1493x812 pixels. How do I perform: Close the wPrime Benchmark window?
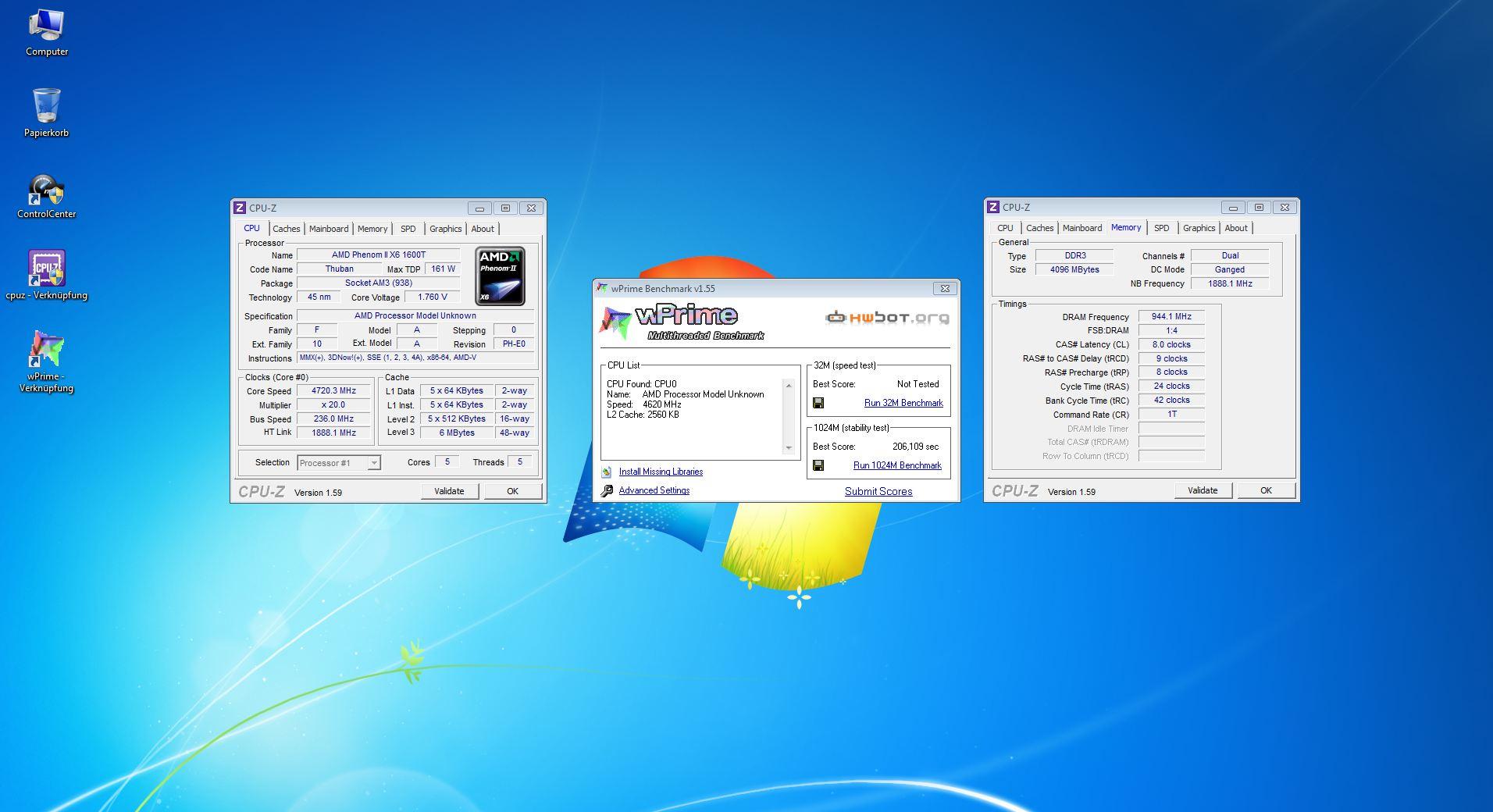(945, 288)
